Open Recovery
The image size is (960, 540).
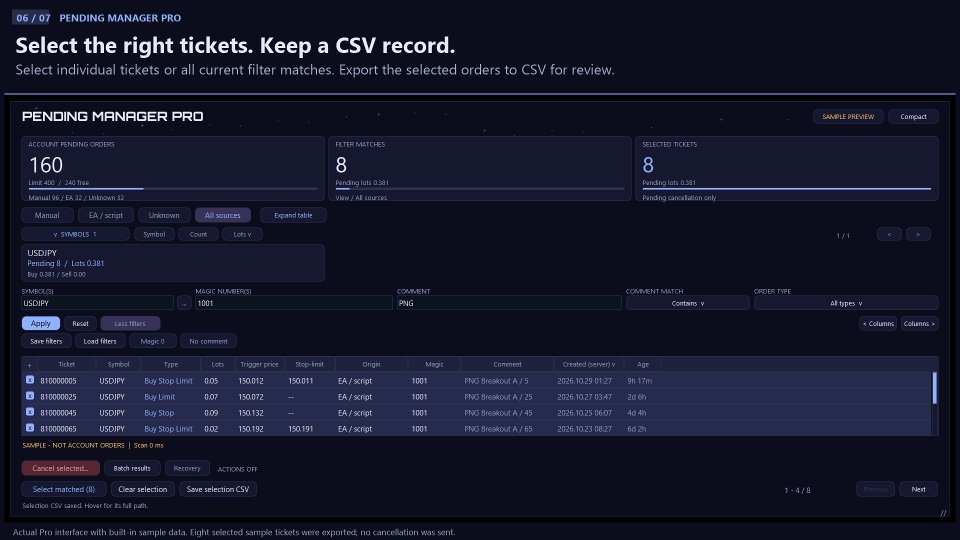pos(187,468)
